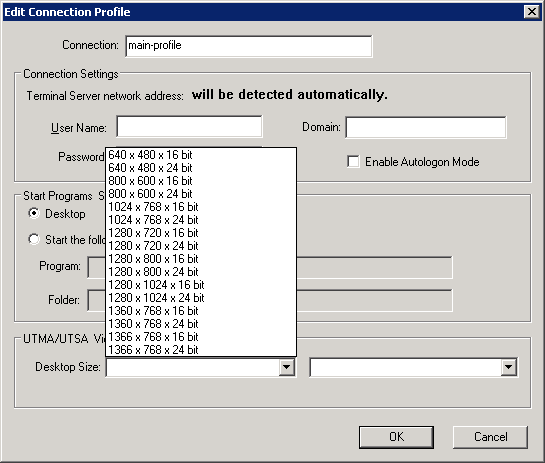Select 1280 x 800 x 16 bit entry
The image size is (545, 463).
click(201, 259)
